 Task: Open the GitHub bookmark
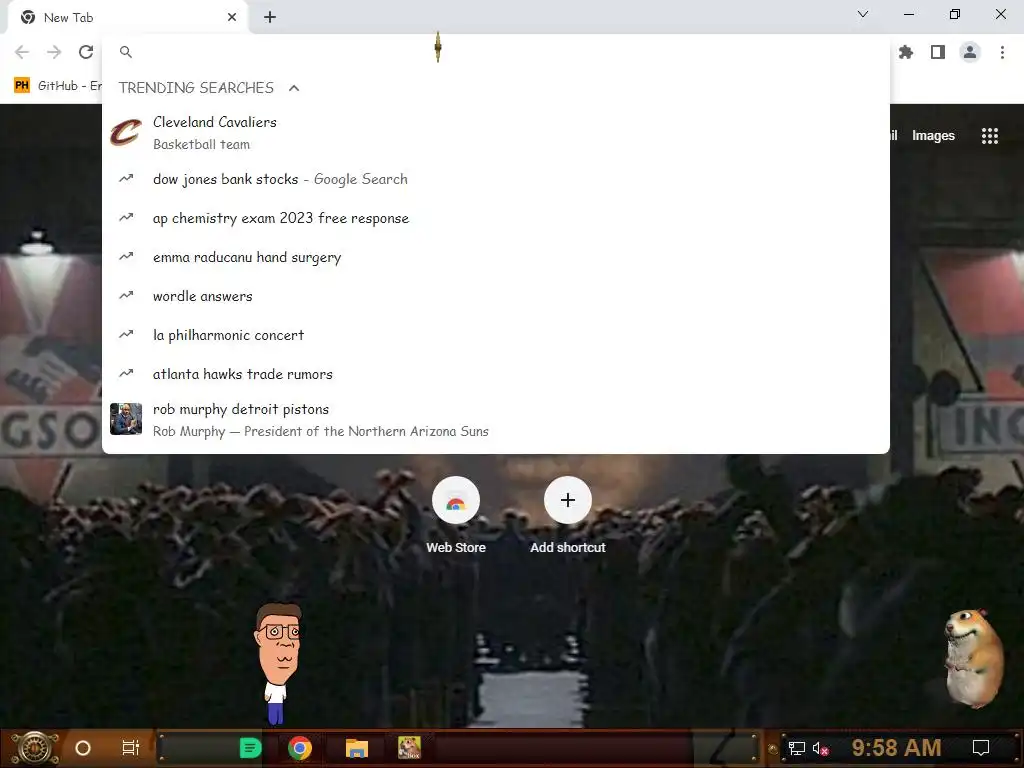pos(59,86)
